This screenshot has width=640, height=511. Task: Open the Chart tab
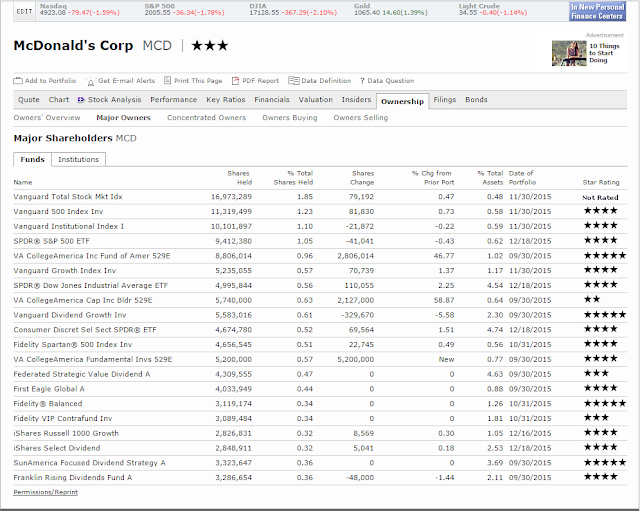click(59, 100)
